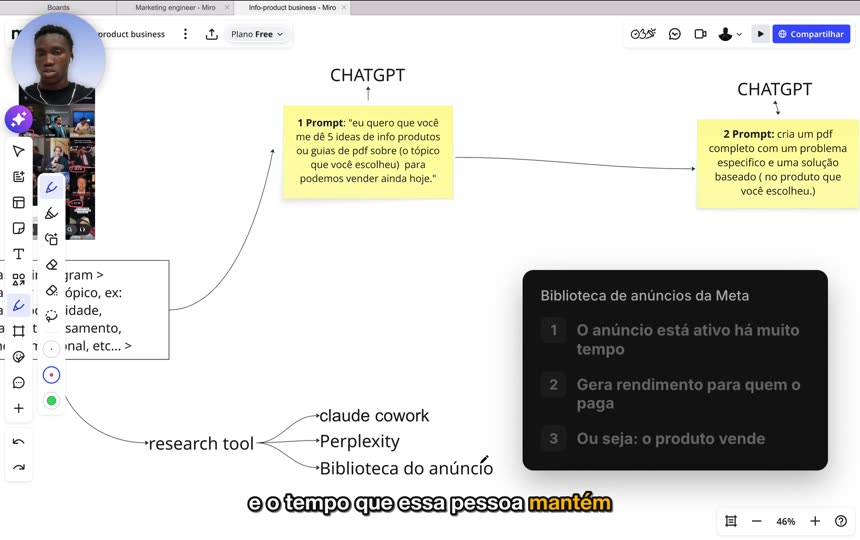Redo the last action
Viewport: 860px width, 540px height.
(x=19, y=467)
